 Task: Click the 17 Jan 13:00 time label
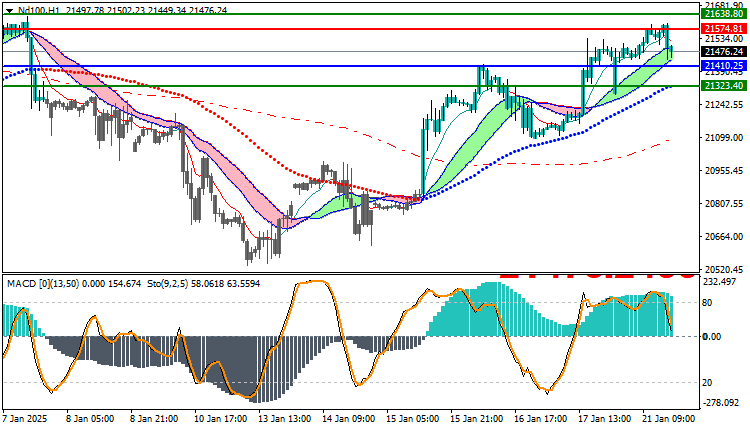[605, 419]
